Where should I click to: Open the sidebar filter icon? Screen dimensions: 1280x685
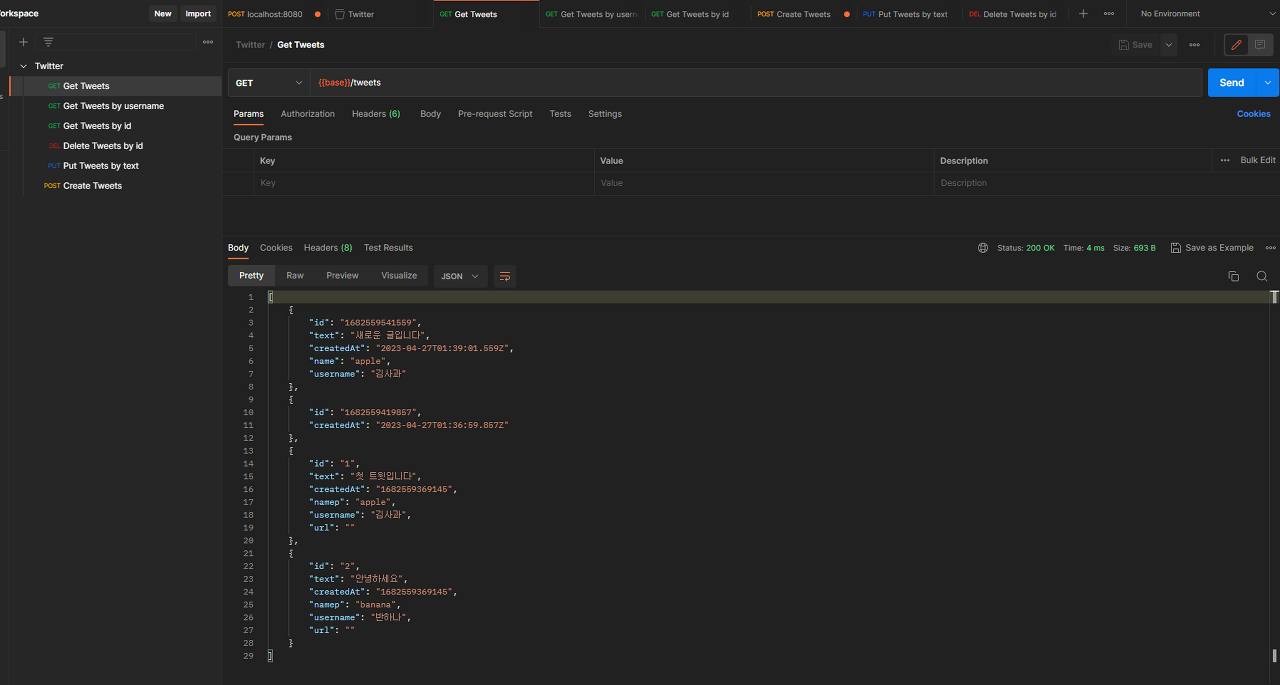[48, 42]
